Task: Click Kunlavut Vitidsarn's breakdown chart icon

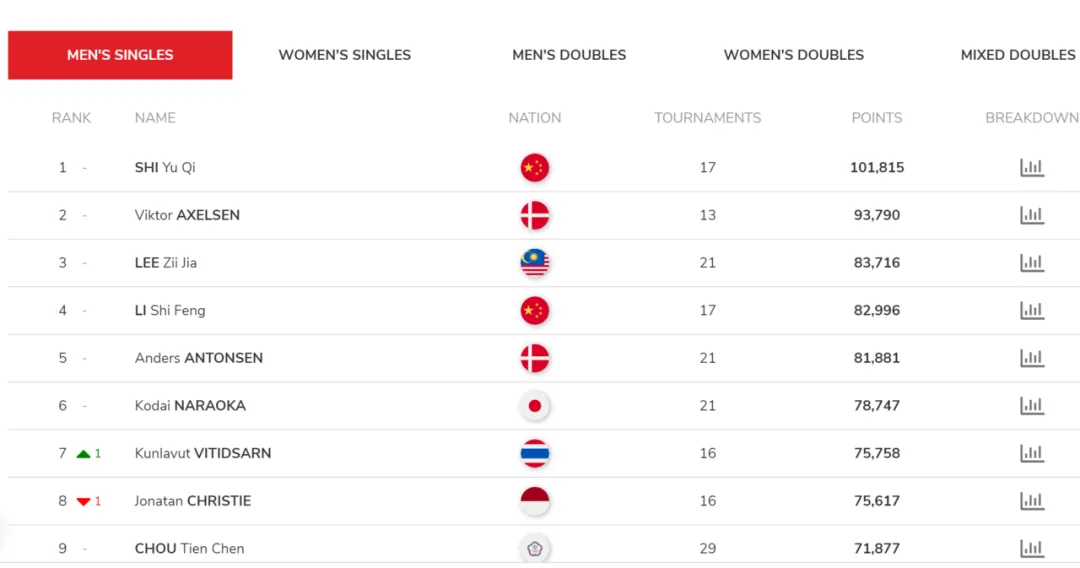Action: click(1032, 454)
